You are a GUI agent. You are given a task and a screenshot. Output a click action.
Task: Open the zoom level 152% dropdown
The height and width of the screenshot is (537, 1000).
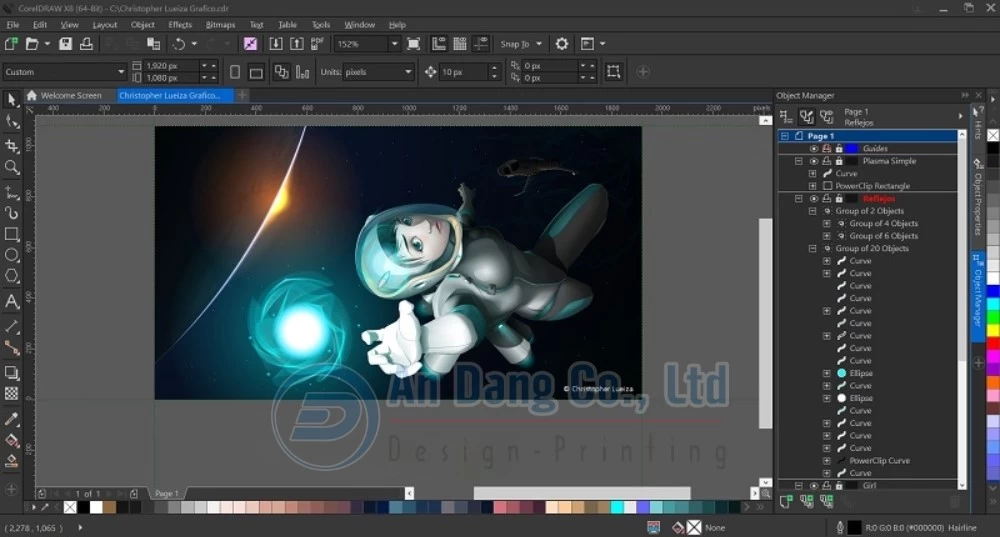tap(394, 44)
